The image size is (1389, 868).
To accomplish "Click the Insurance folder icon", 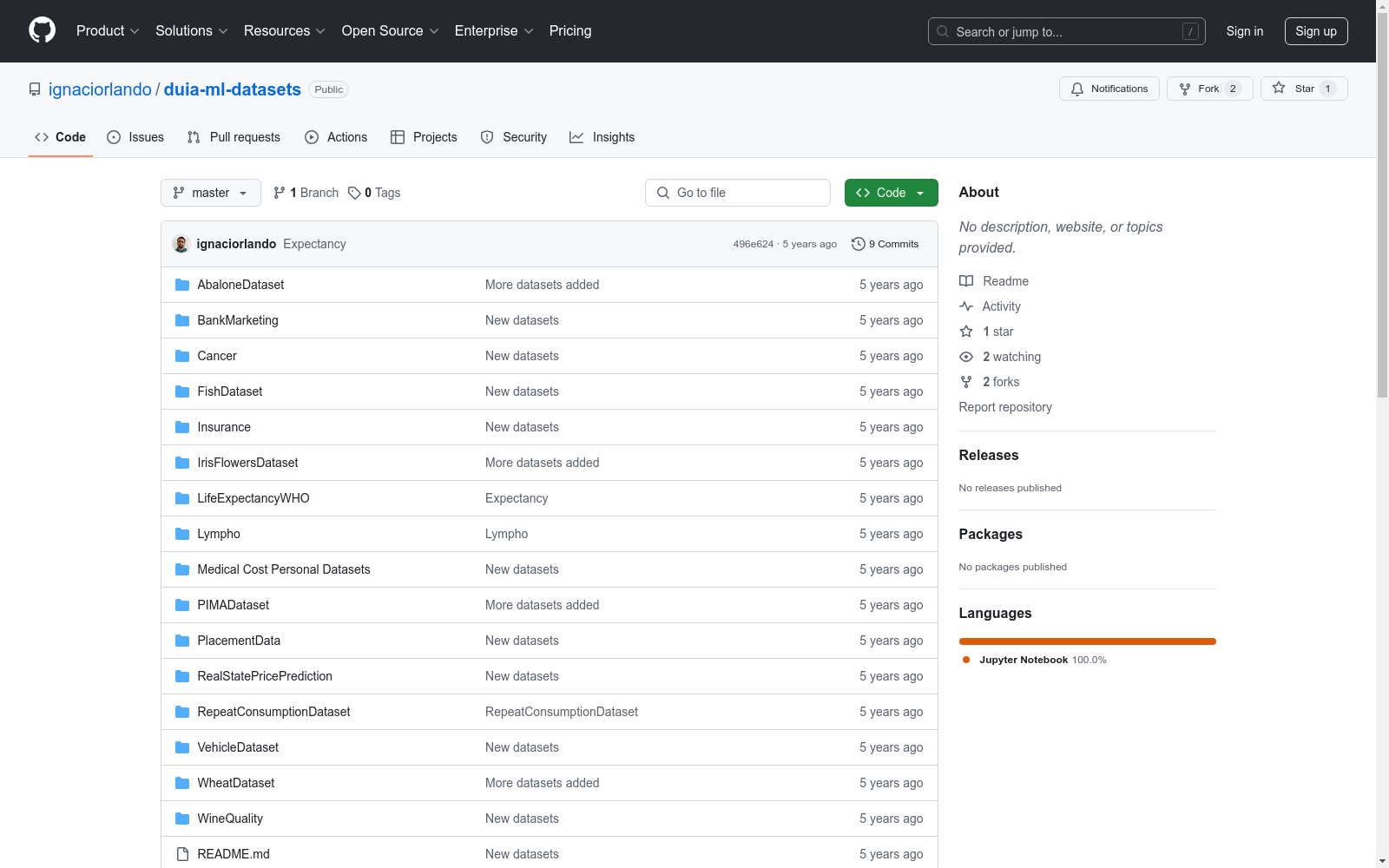I will [182, 427].
